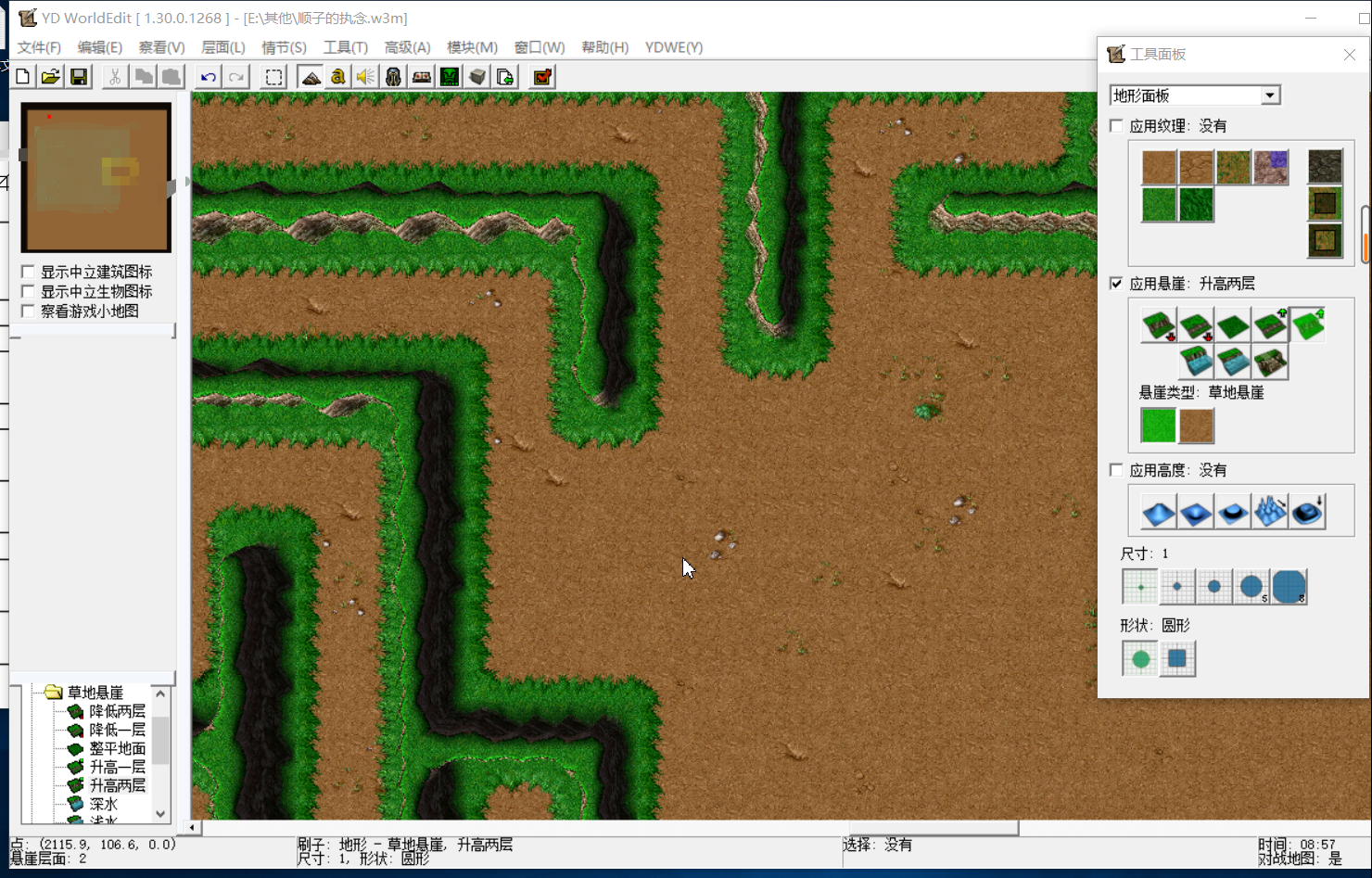Open the Trigger editor 'a' icon

[337, 77]
